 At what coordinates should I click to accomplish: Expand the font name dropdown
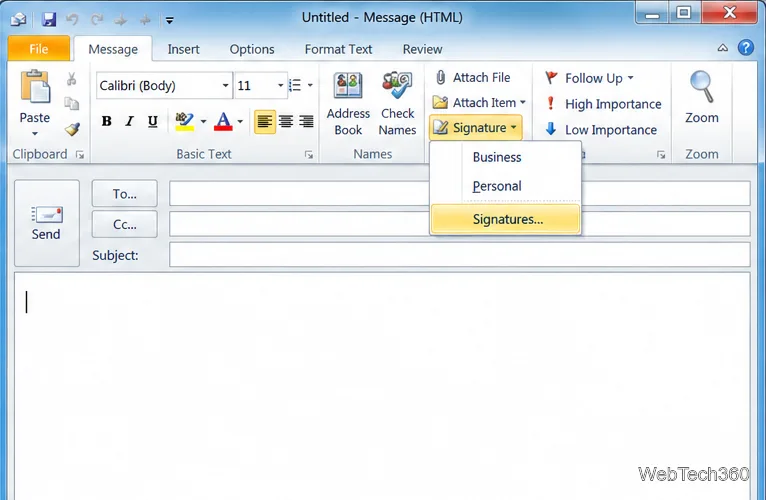coord(225,86)
